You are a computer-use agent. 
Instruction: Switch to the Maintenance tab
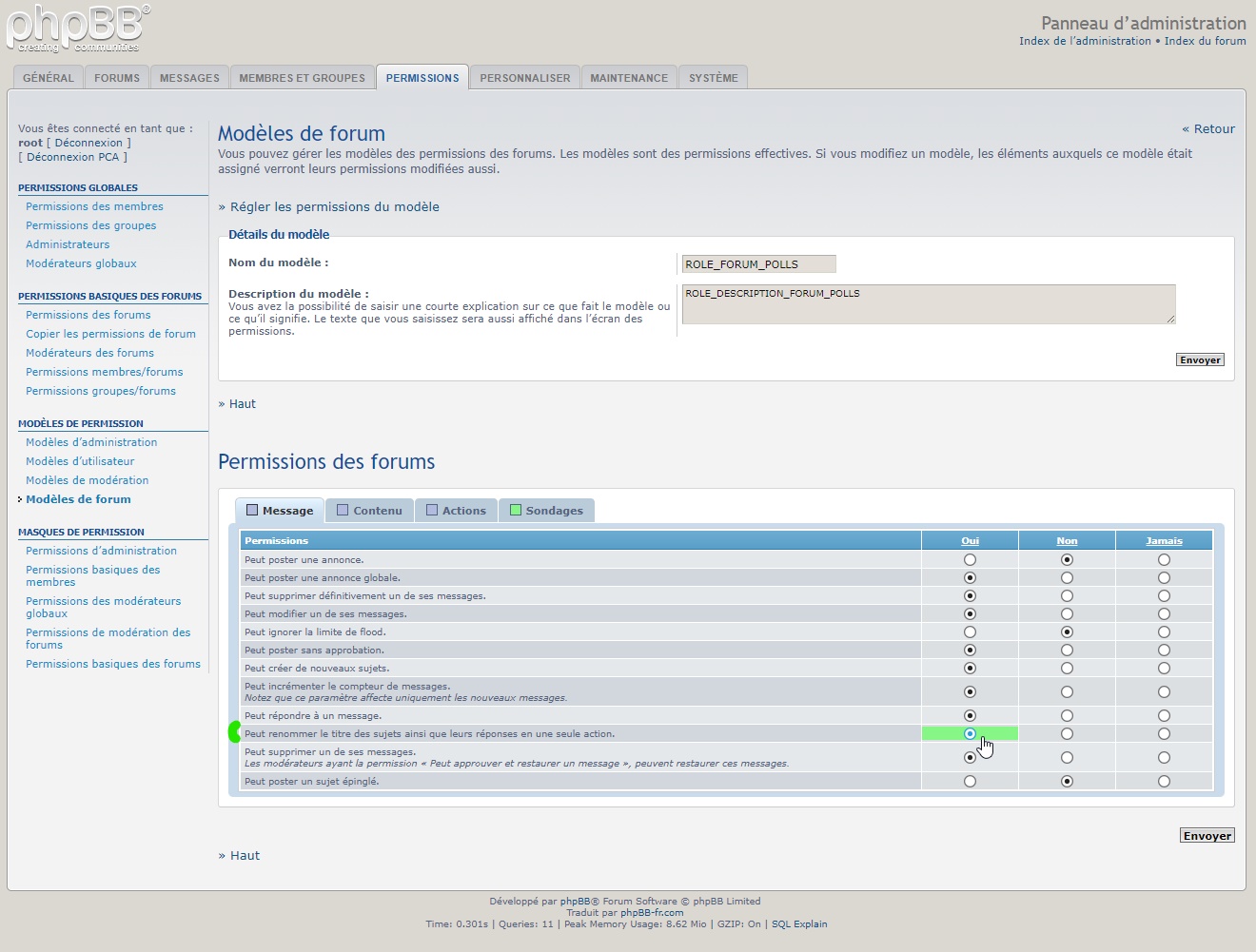pyautogui.click(x=628, y=78)
